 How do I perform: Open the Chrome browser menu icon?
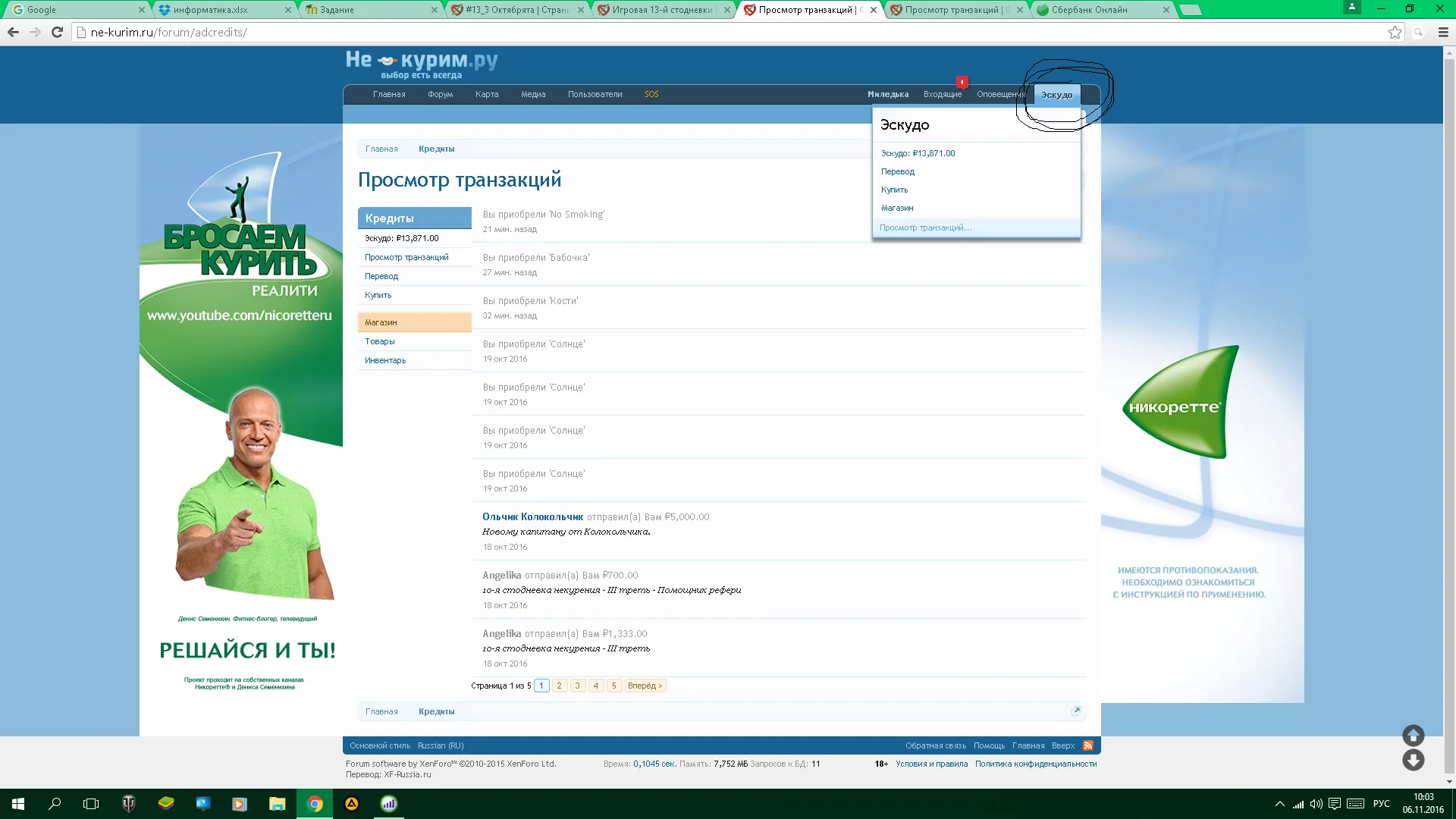tap(1443, 33)
